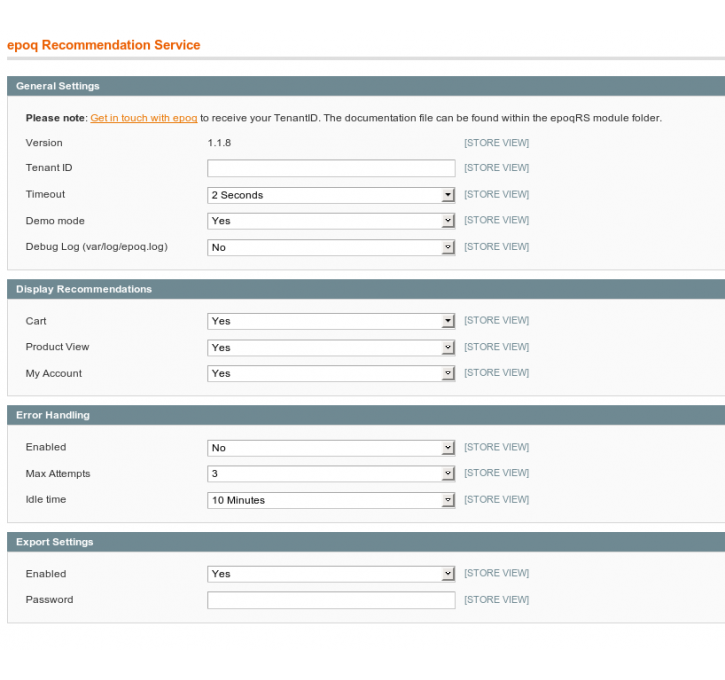Image resolution: width=725 pixels, height=680 pixels.
Task: Click the Tenant ID label
Action: coord(49,168)
